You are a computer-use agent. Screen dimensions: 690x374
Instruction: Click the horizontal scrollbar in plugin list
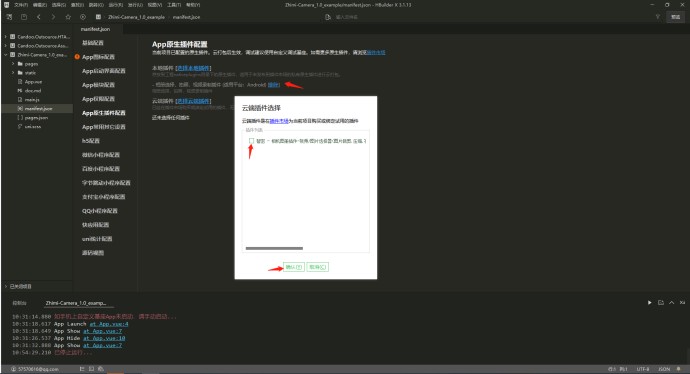pyautogui.click(x=274, y=248)
